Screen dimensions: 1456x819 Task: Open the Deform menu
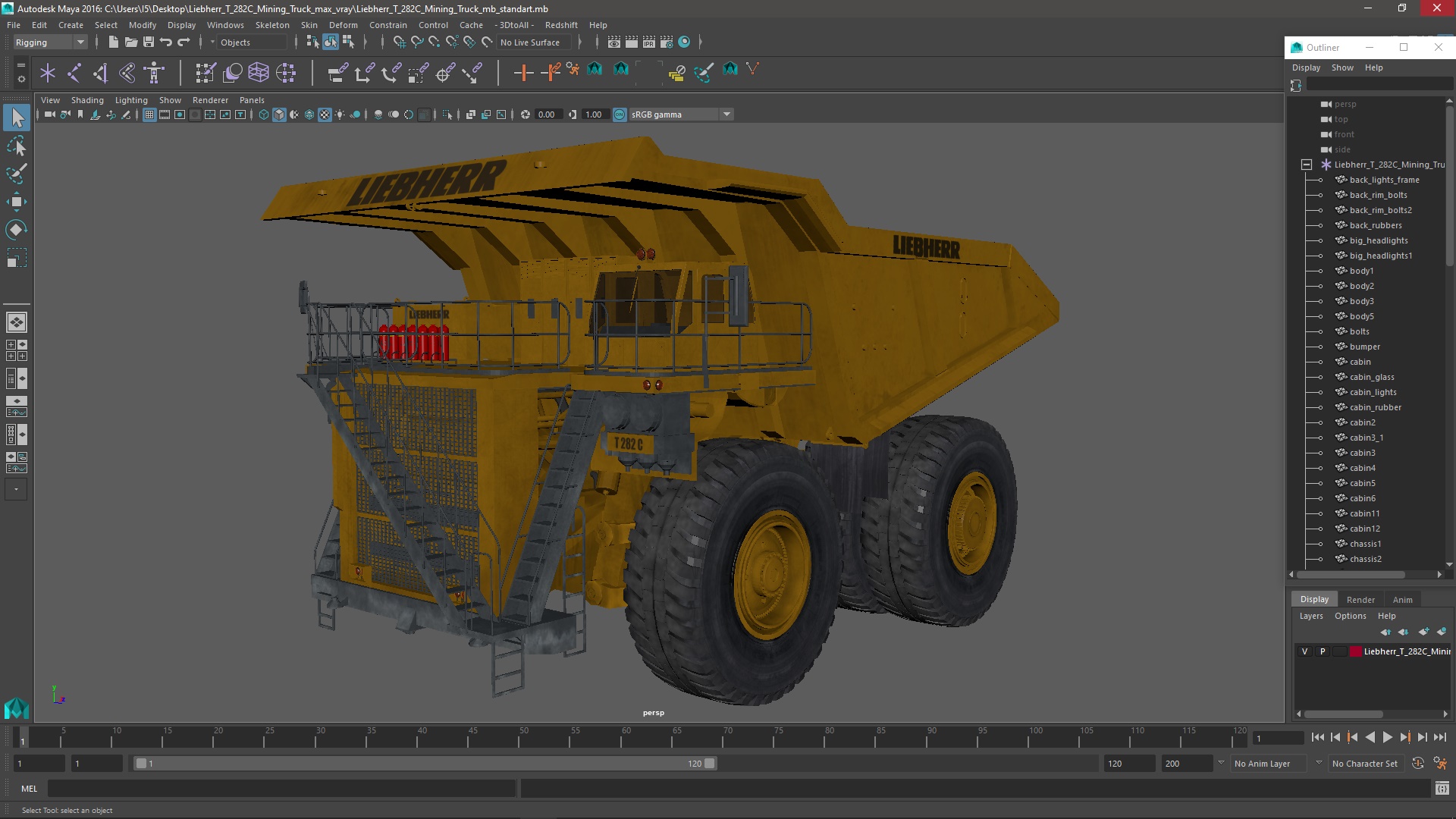(x=343, y=25)
